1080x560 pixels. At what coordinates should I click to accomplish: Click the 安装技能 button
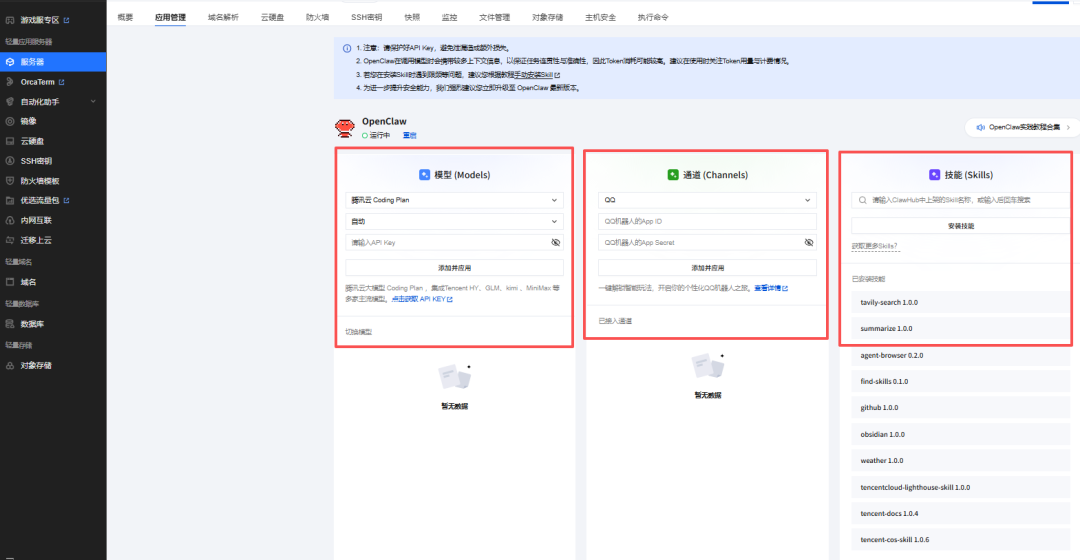point(961,226)
